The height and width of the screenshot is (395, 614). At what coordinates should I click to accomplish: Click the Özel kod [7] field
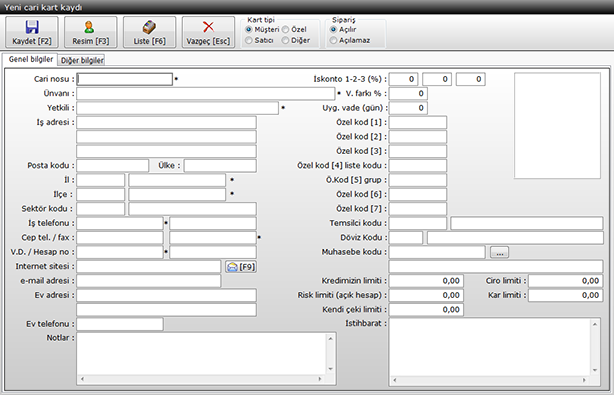[x=418, y=209]
